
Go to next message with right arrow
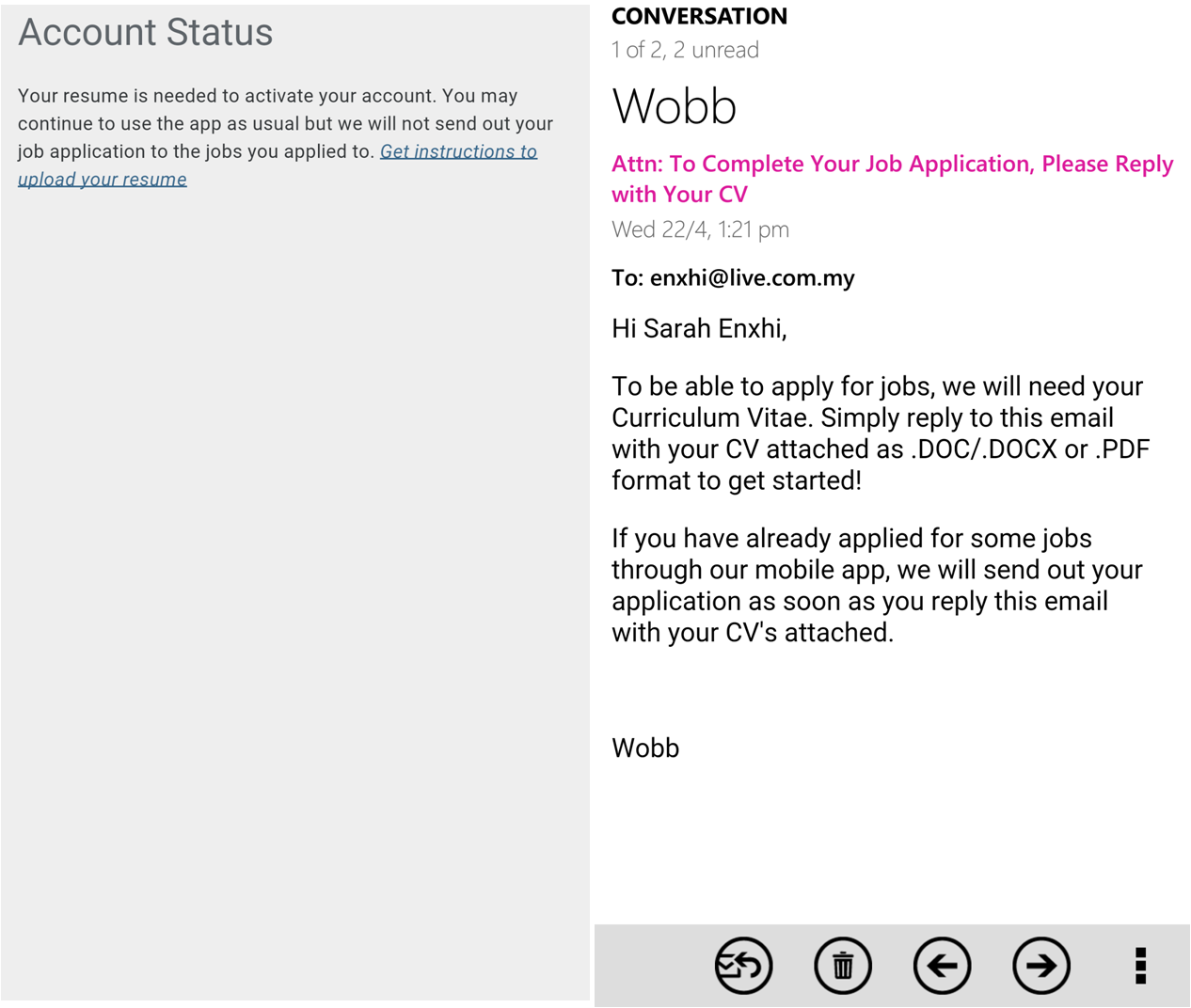pyautogui.click(x=1041, y=966)
